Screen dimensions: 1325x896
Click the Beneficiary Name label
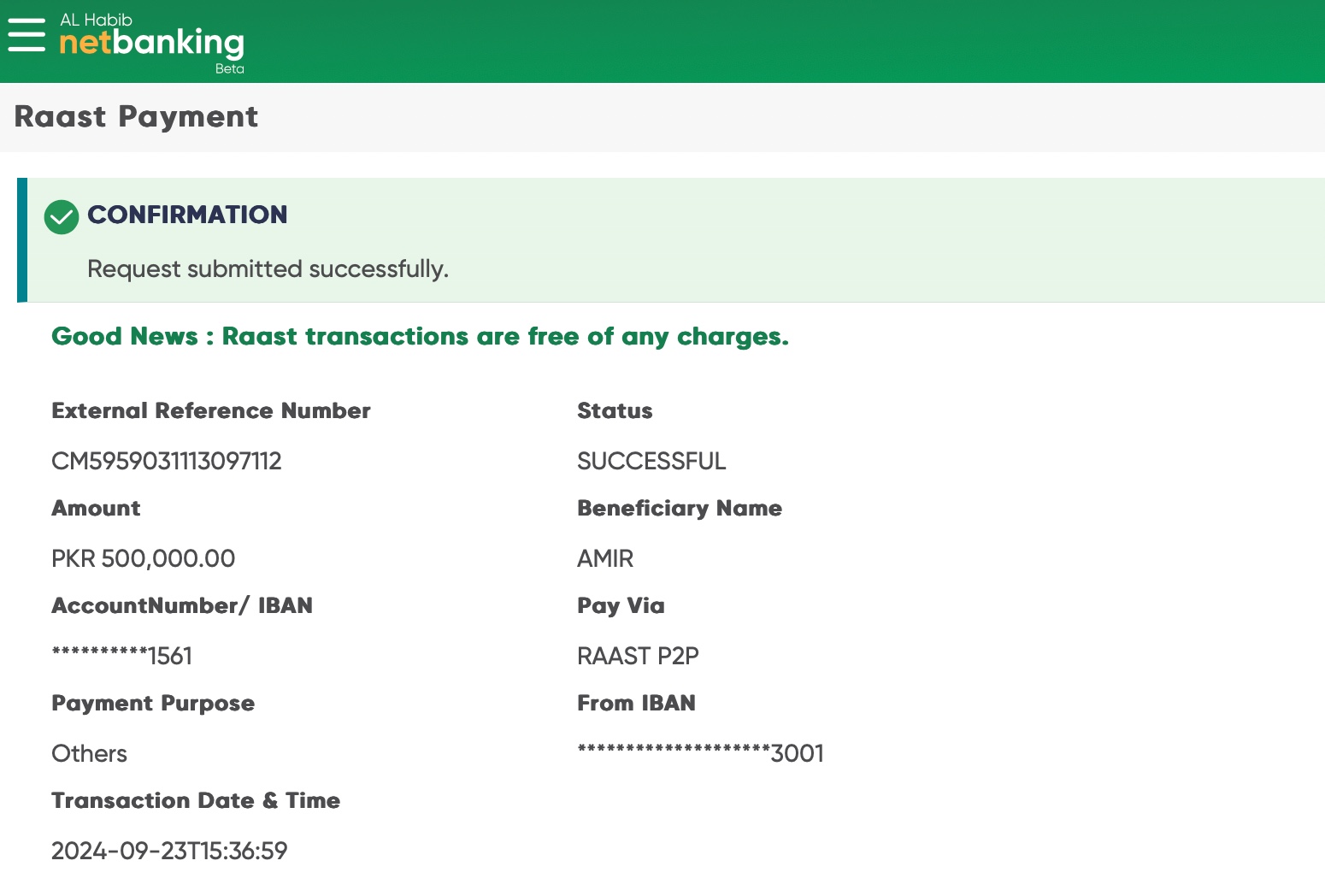pos(680,509)
